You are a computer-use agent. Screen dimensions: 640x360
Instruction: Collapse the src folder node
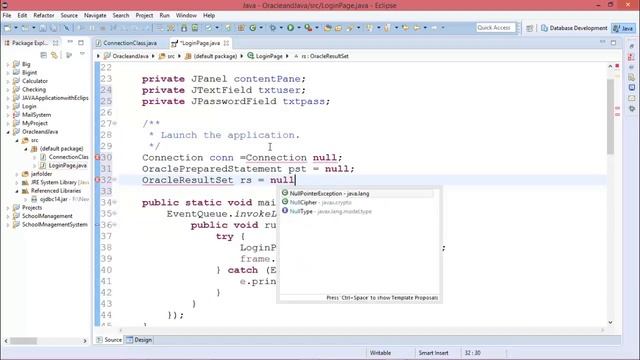point(17,140)
